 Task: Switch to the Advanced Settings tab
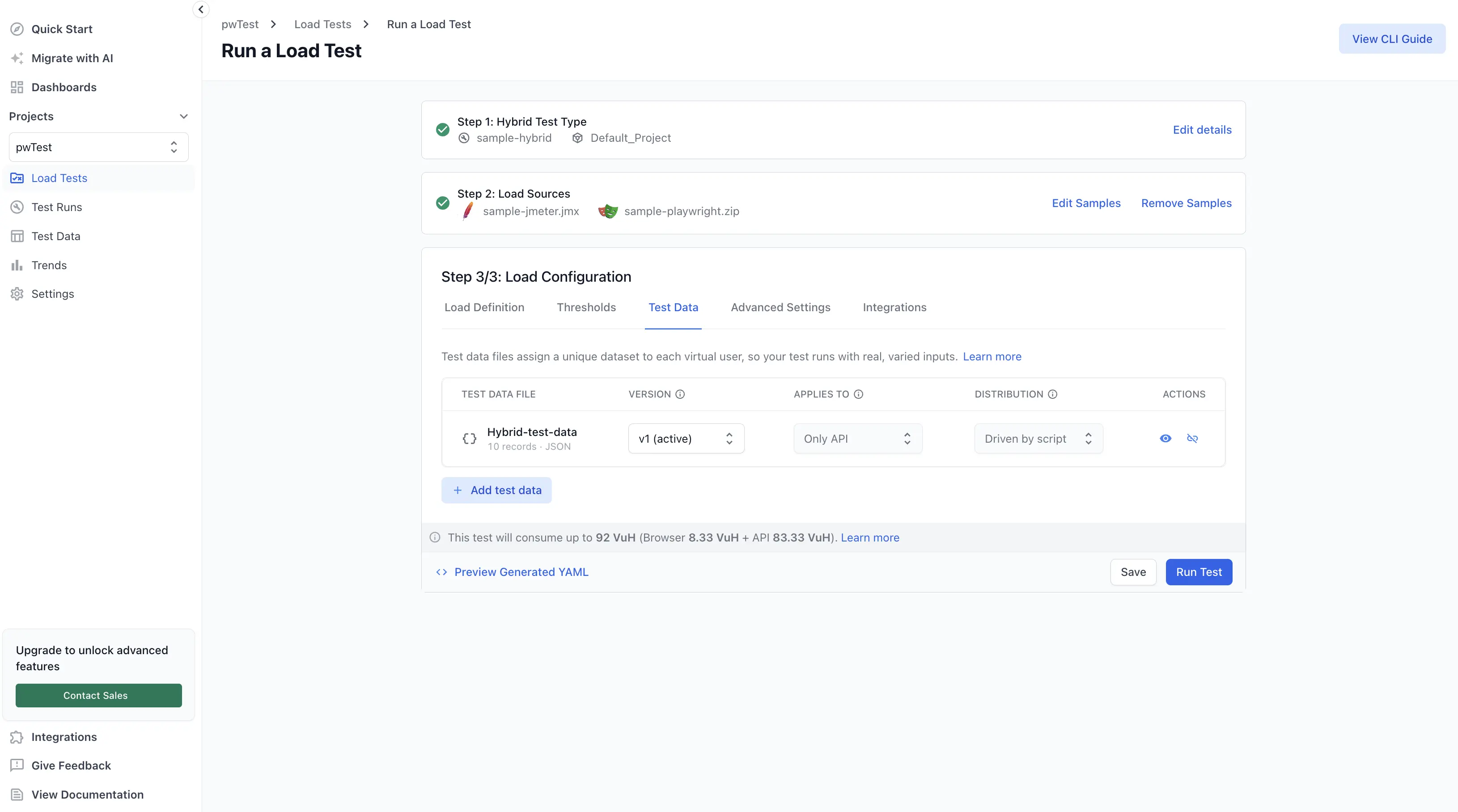(780, 307)
